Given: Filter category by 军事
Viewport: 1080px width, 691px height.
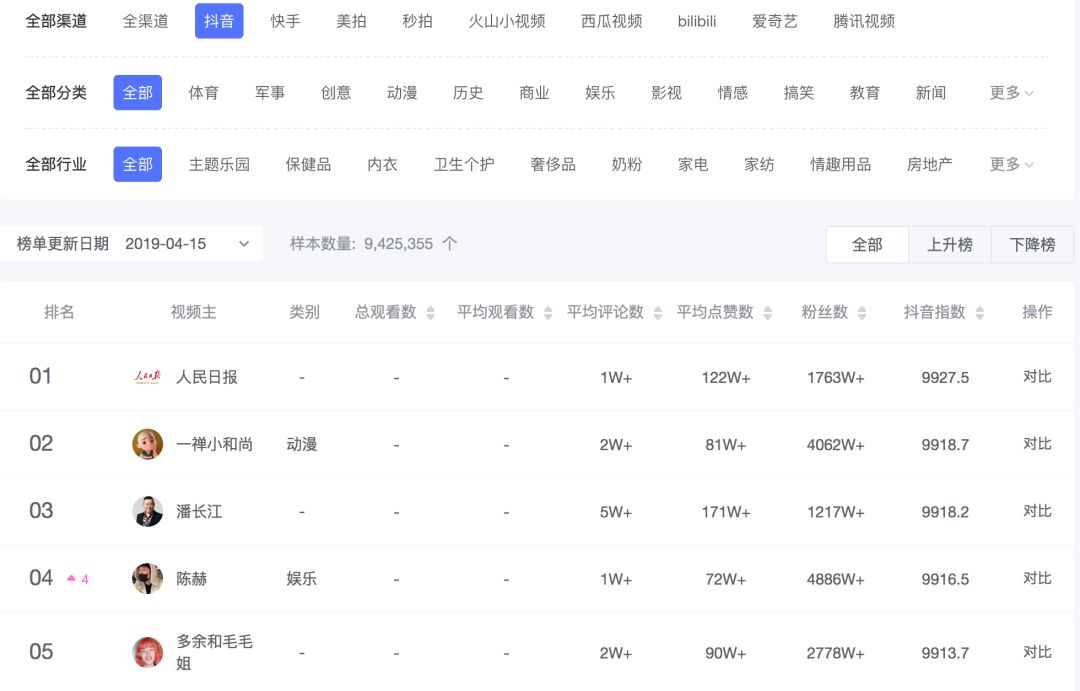Looking at the screenshot, I should pos(270,93).
